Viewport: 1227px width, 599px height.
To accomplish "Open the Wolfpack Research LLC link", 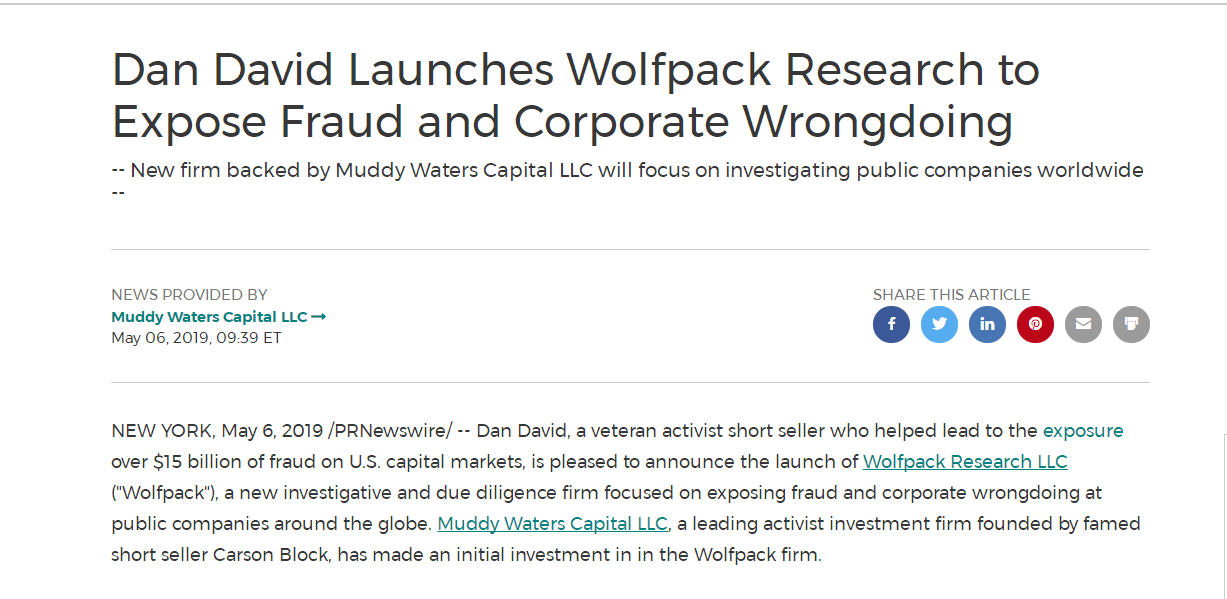I will pos(965,462).
